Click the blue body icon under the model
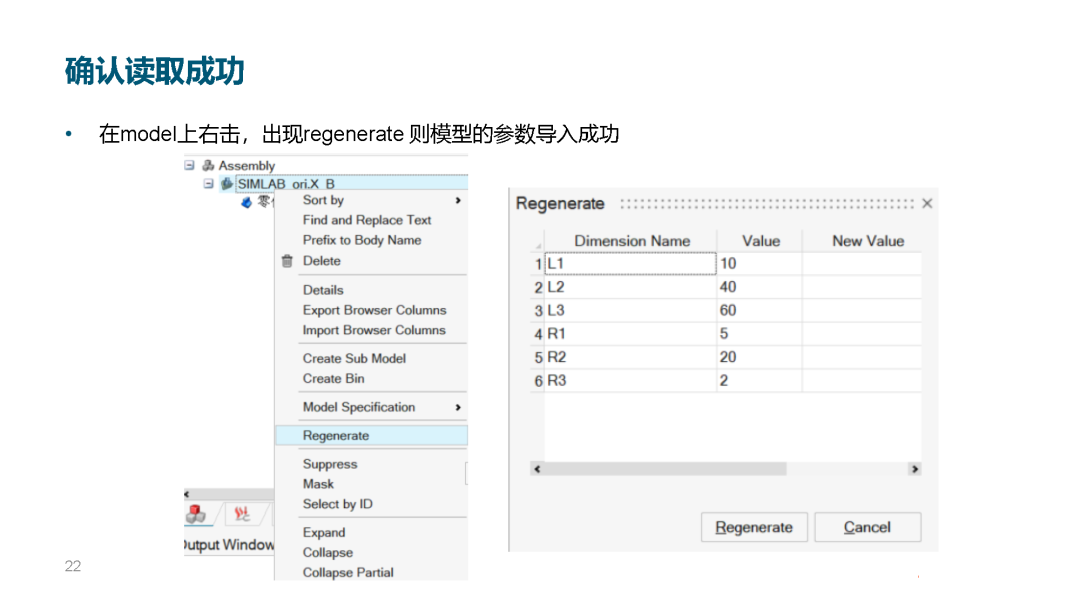This screenshot has width=1080, height=608. coord(247,202)
